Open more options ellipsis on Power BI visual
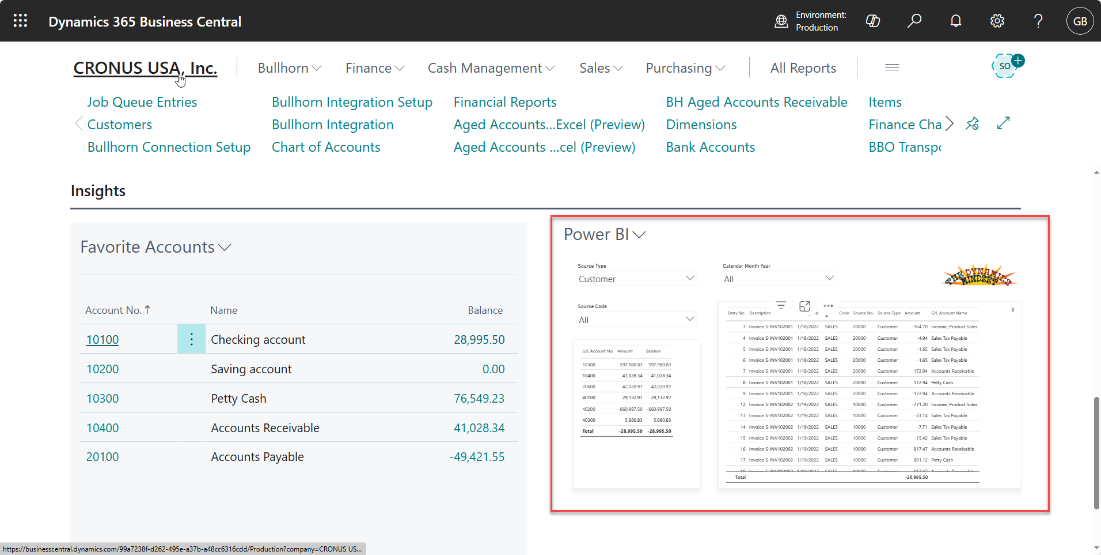 point(829,306)
